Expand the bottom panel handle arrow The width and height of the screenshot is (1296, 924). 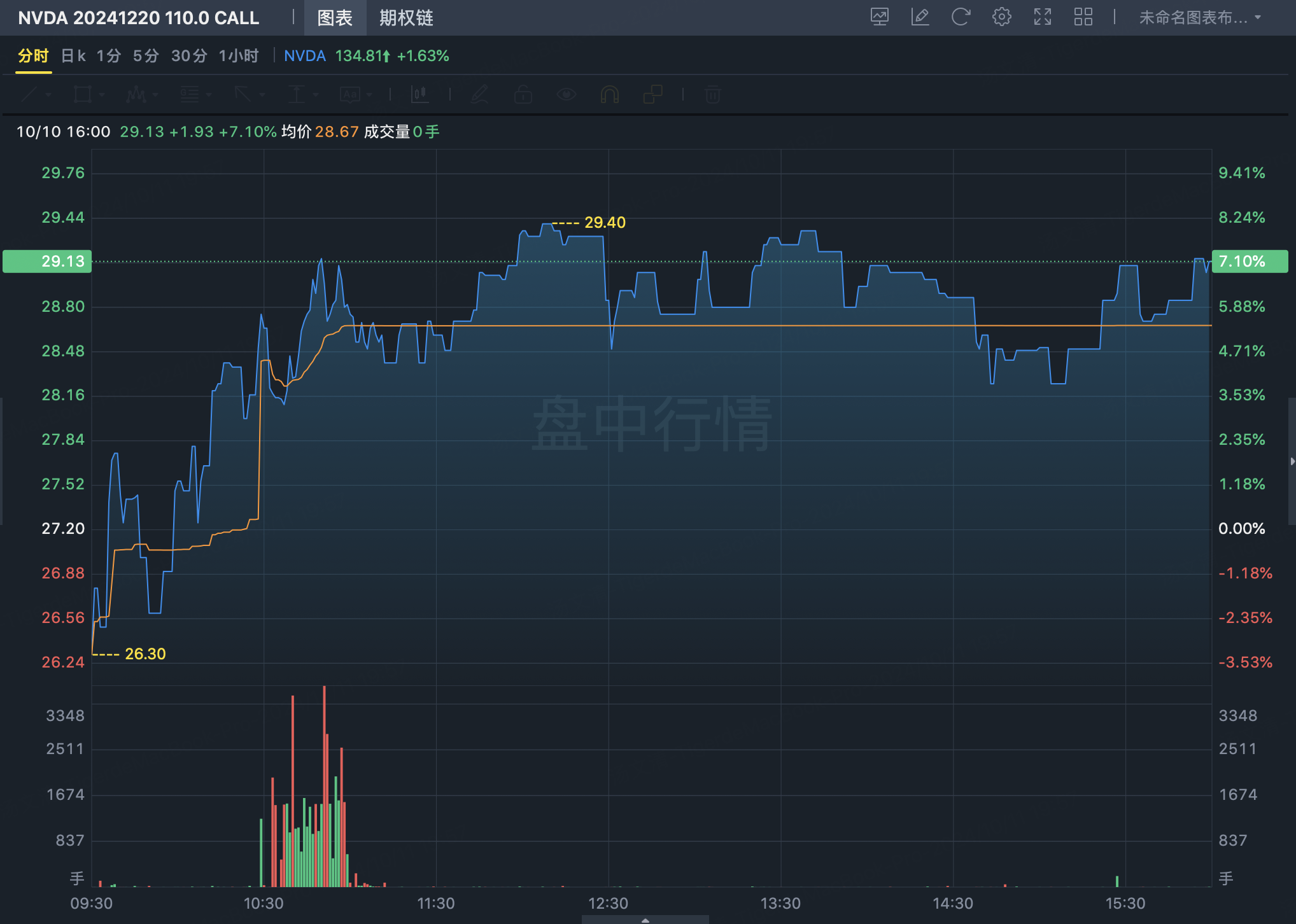click(645, 920)
